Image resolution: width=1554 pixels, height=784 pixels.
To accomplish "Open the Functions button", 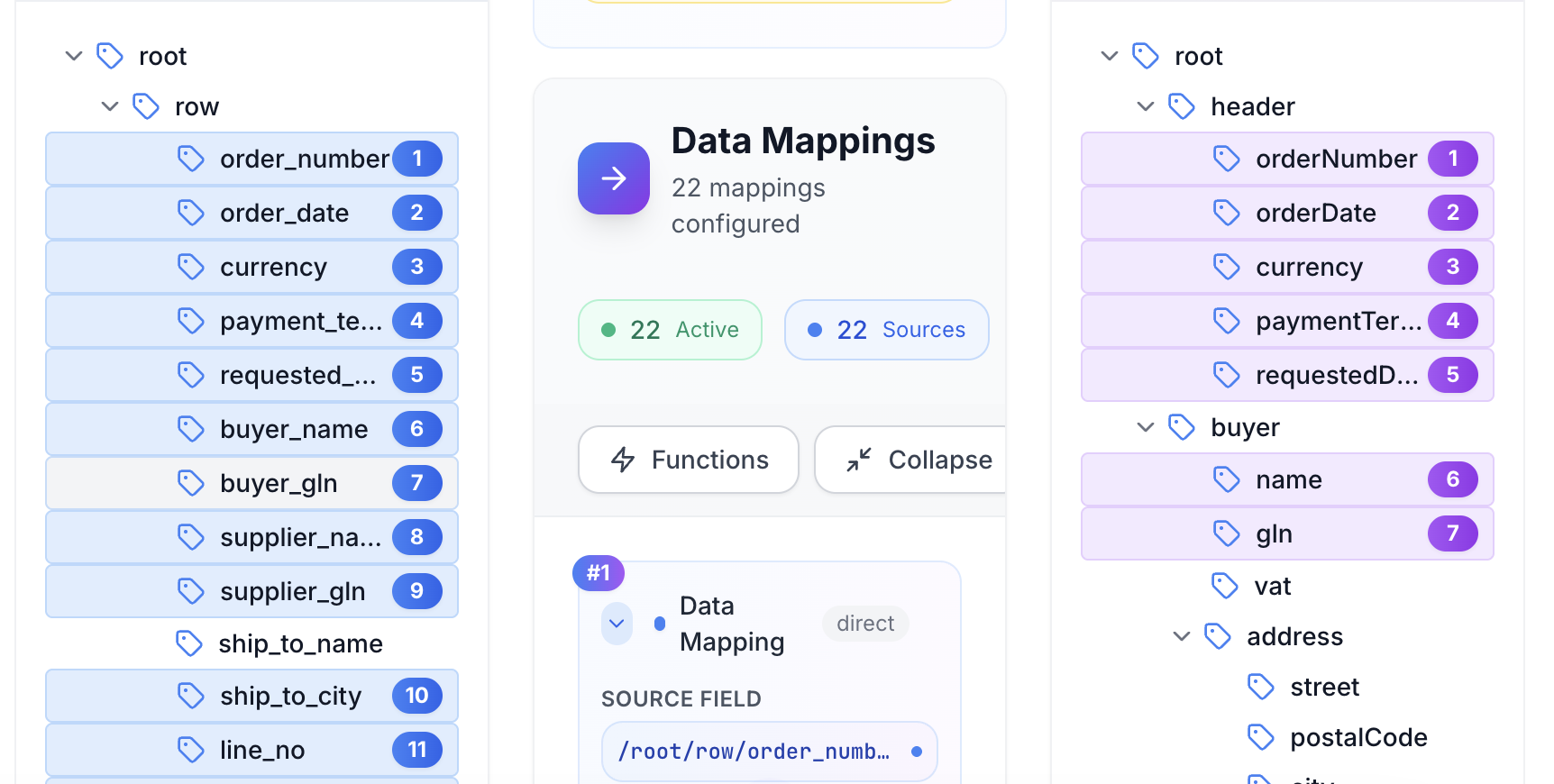I will click(x=689, y=460).
